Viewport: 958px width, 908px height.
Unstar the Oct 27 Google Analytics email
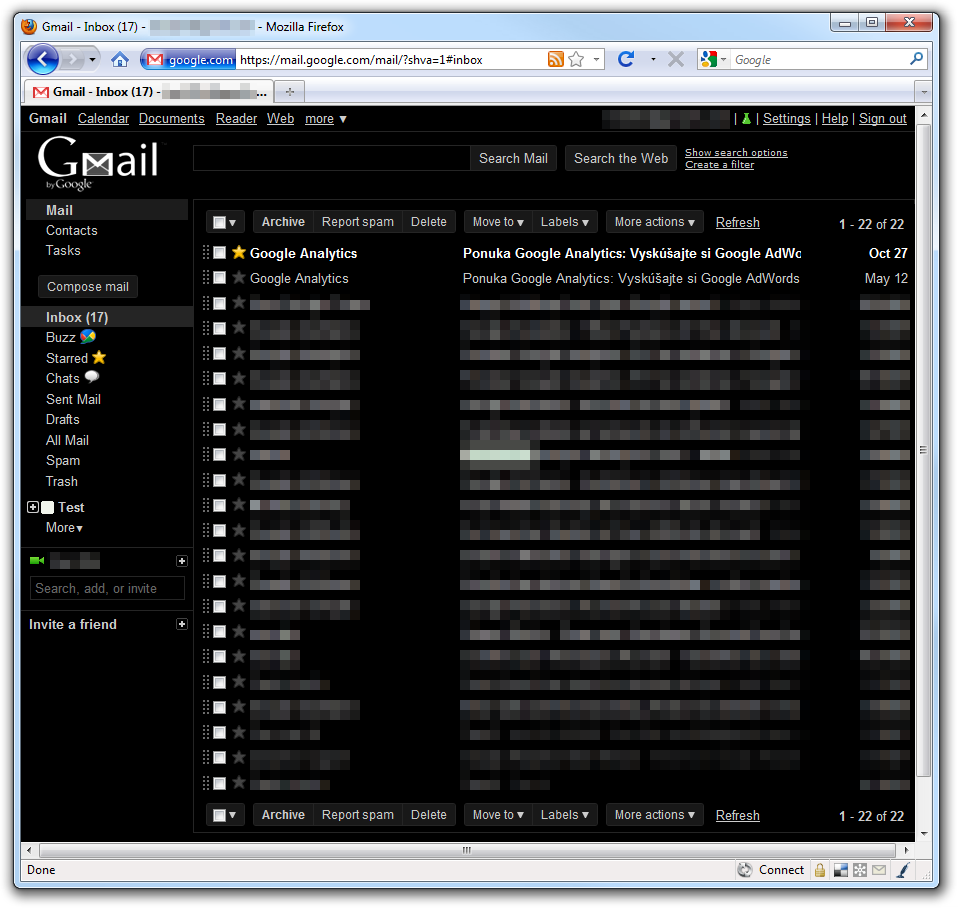point(238,253)
